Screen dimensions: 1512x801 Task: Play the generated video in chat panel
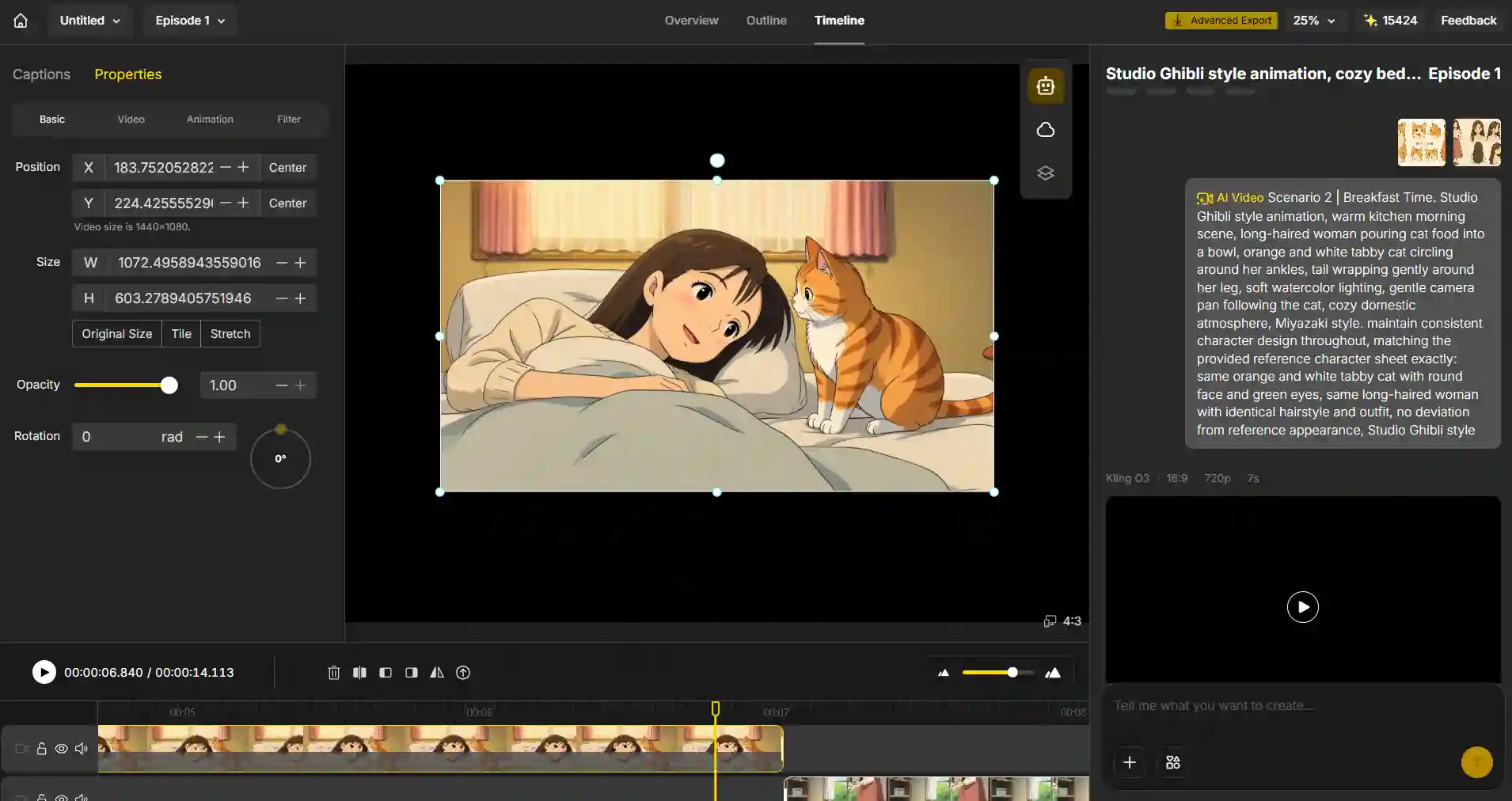pos(1303,607)
